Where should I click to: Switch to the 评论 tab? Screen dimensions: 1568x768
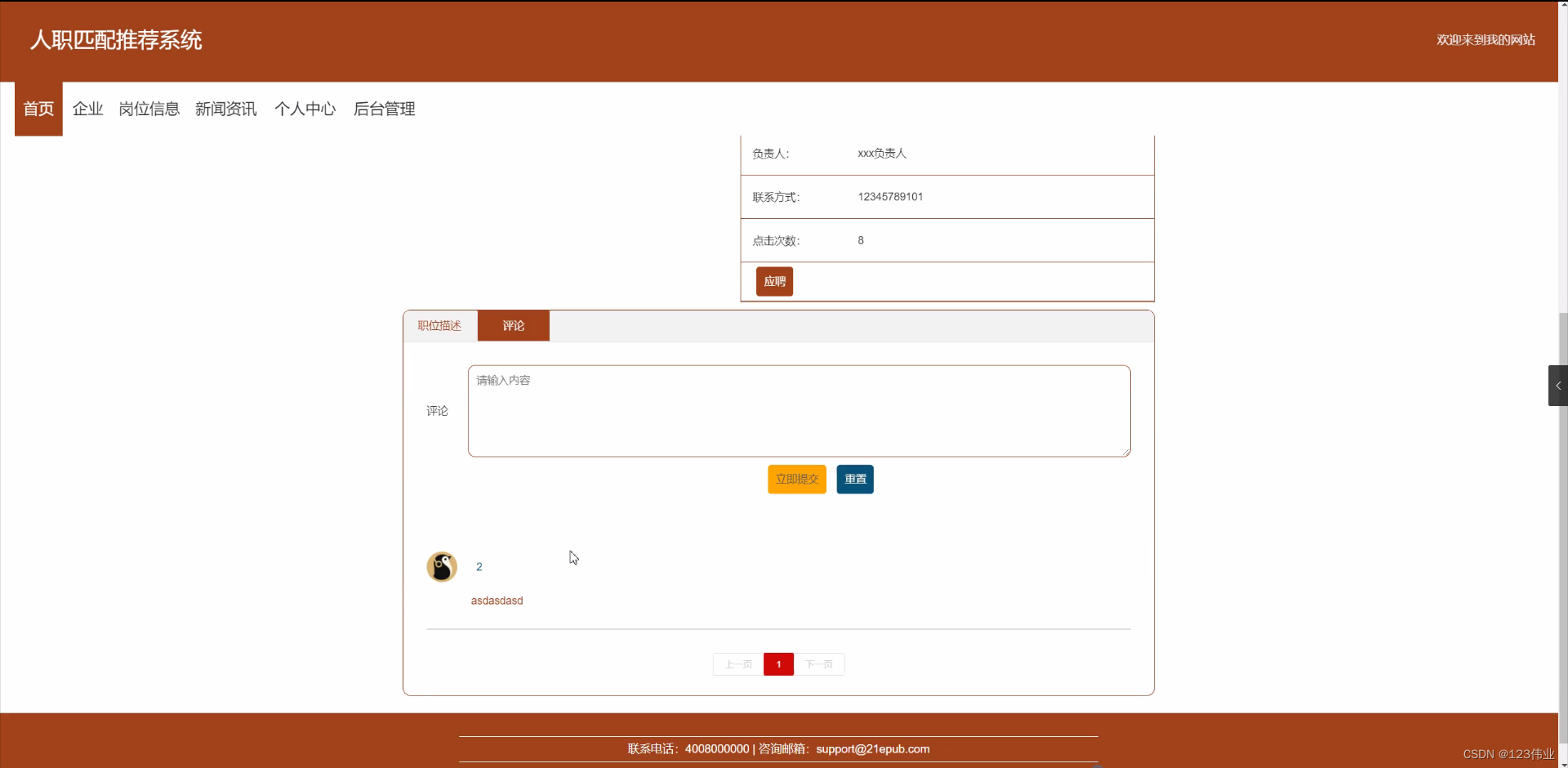pyautogui.click(x=513, y=325)
